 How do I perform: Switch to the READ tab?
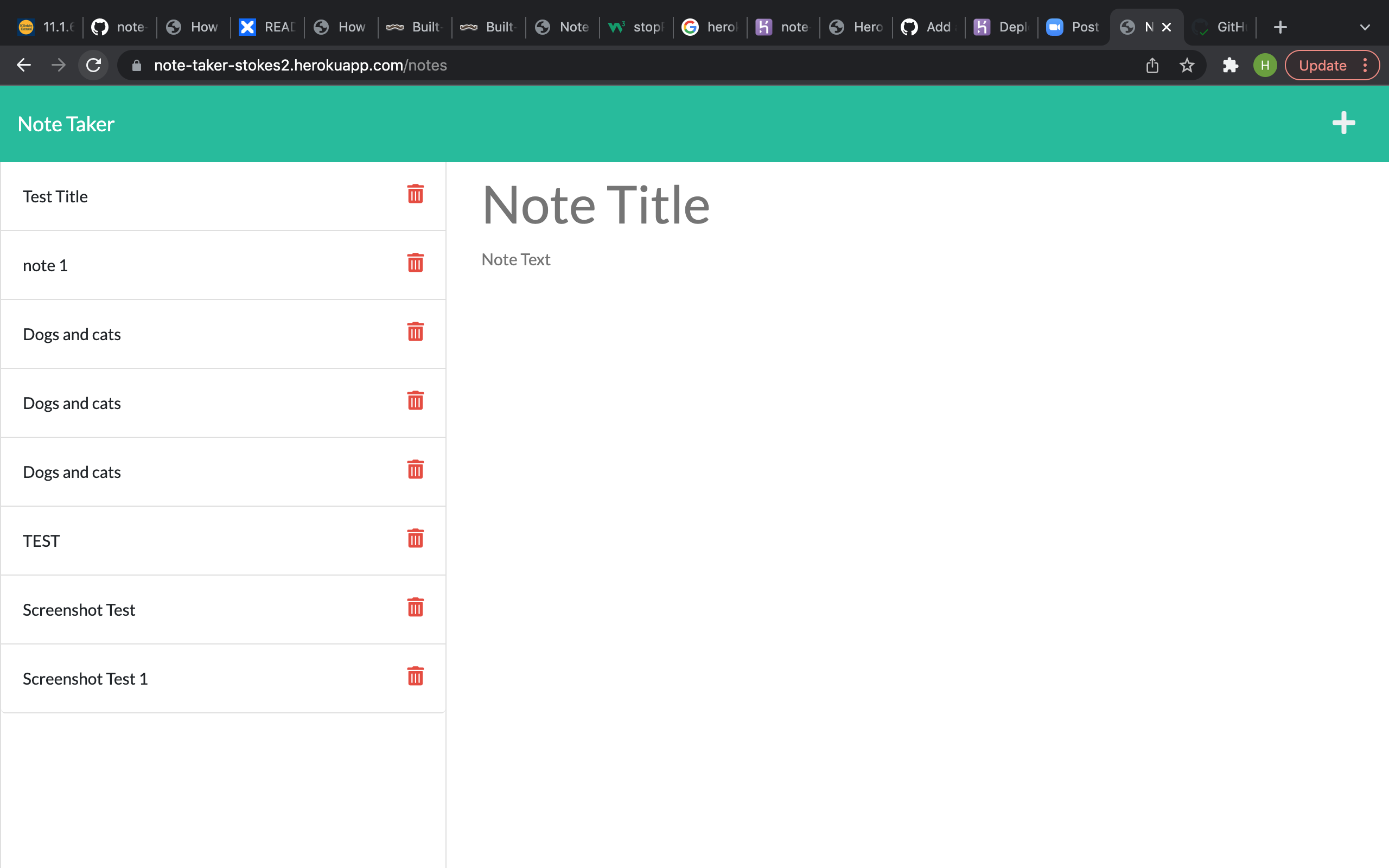tap(267, 27)
